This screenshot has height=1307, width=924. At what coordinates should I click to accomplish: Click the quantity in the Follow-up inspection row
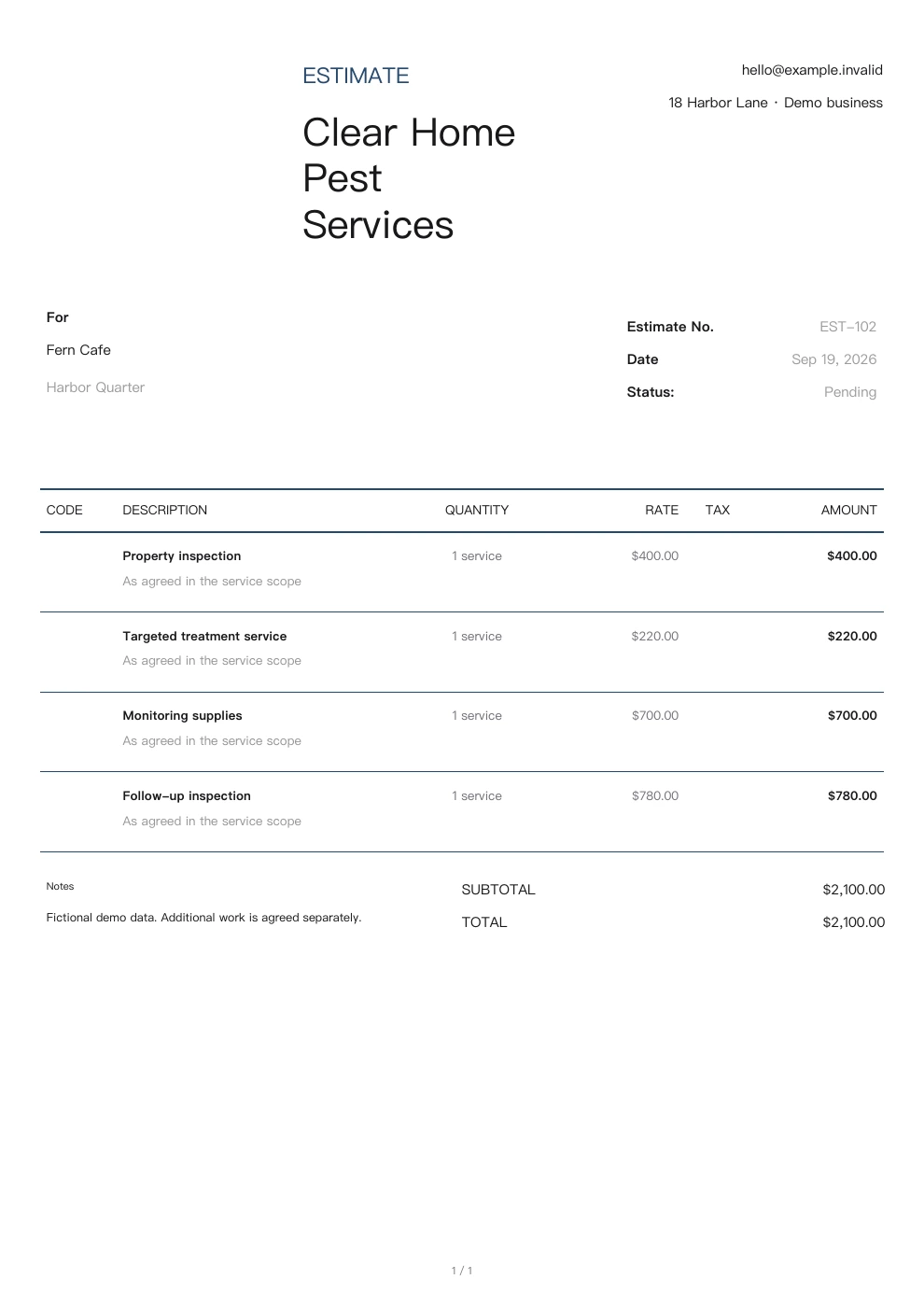[477, 795]
